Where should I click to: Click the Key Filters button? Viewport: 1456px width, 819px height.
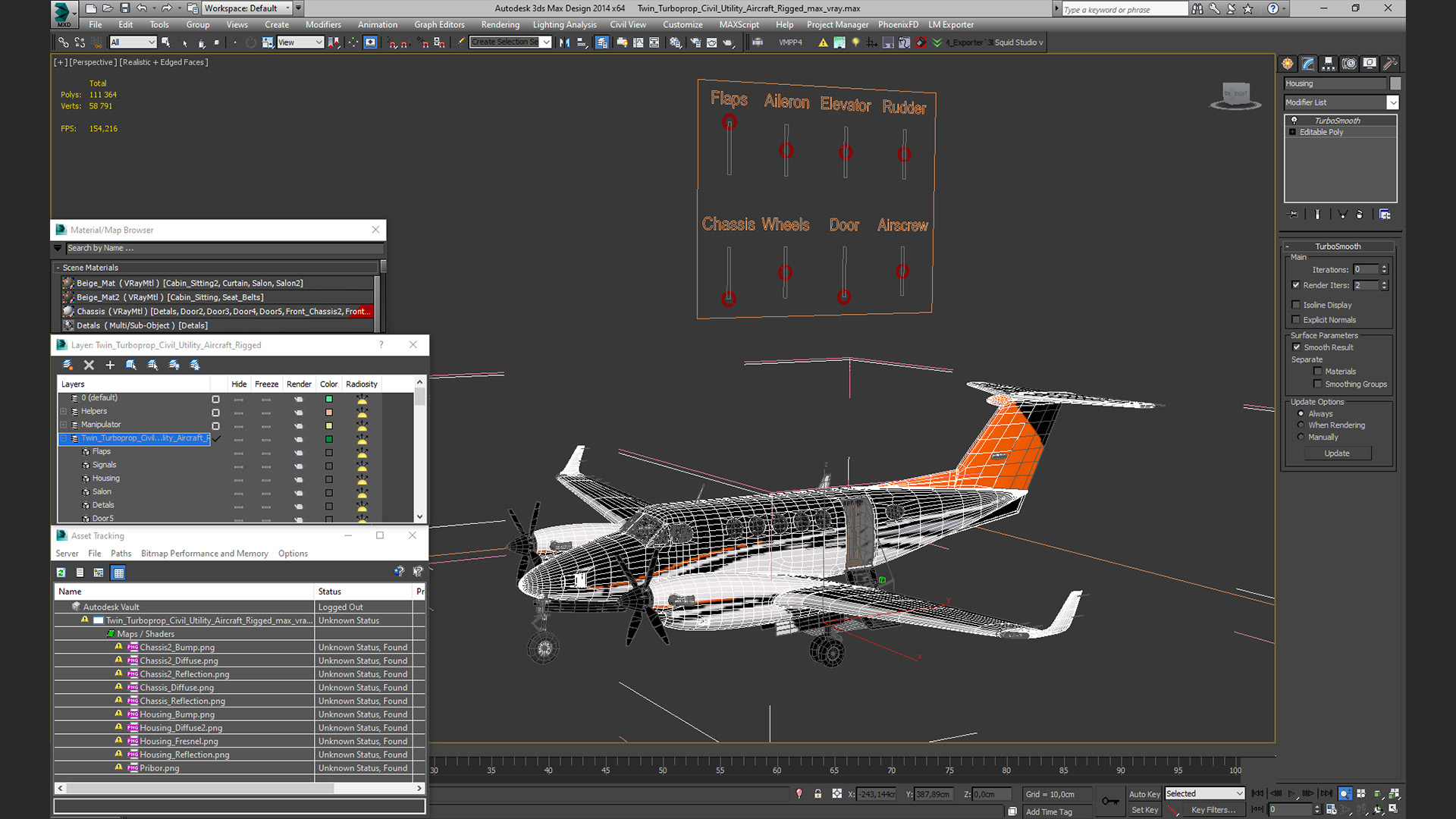(1213, 810)
